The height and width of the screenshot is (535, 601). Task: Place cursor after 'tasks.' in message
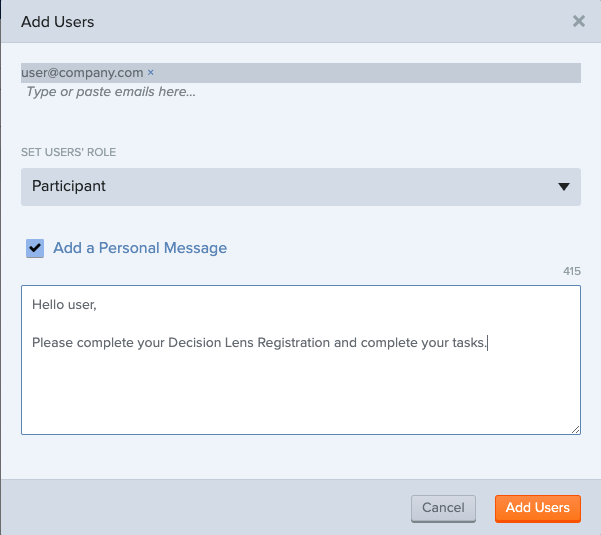coord(488,343)
